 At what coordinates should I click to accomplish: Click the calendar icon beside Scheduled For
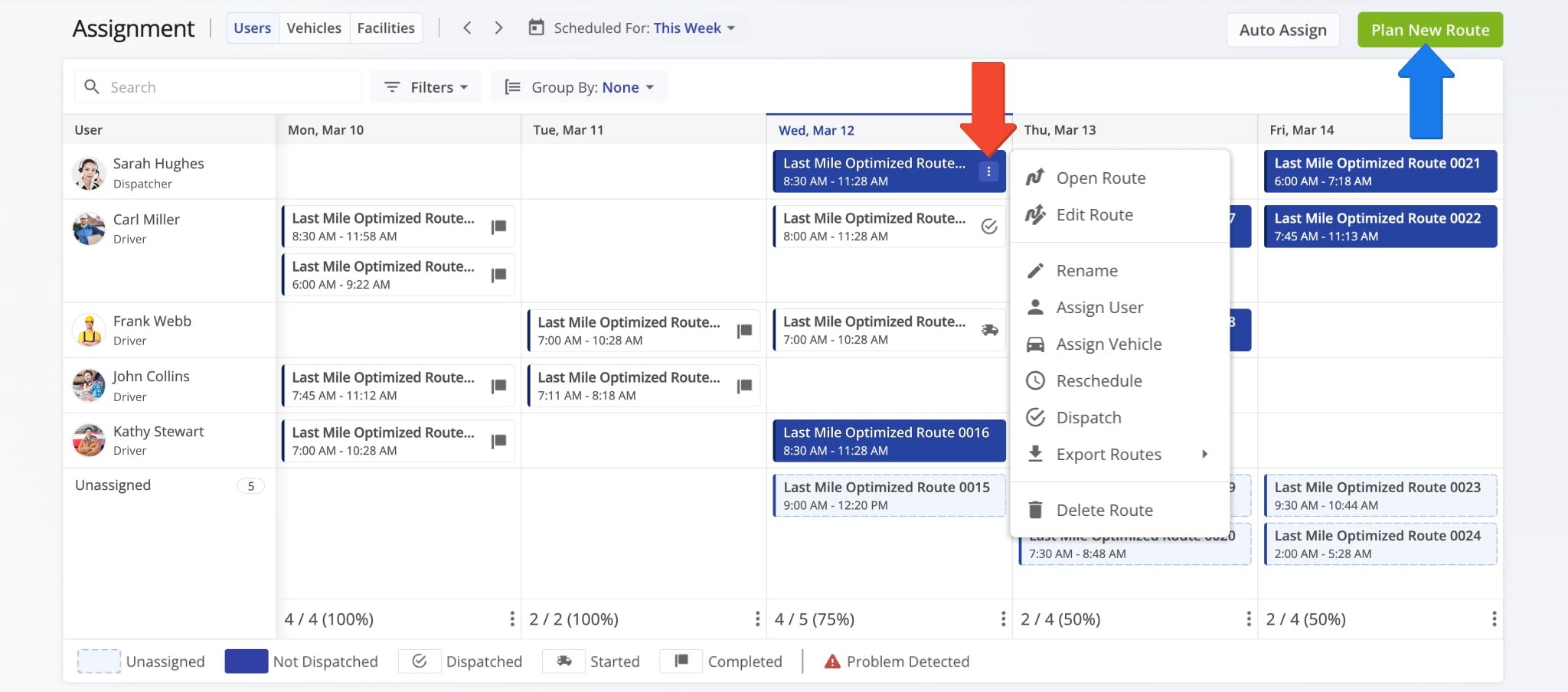(x=537, y=28)
